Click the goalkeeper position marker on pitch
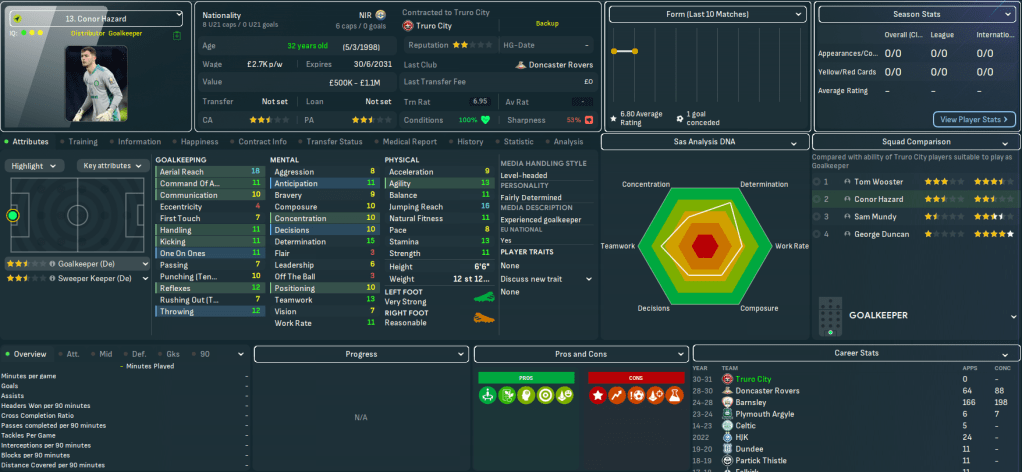Screen dimensions: 1022x472 13,215
